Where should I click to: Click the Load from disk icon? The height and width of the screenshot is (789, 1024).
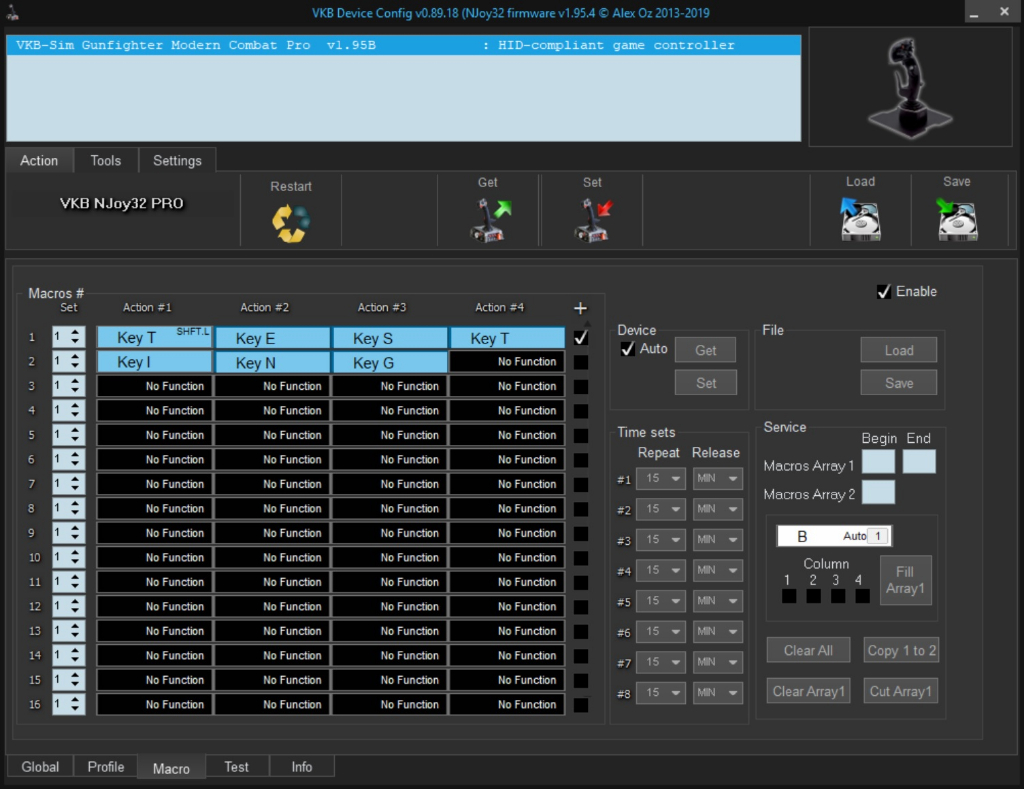click(x=860, y=219)
